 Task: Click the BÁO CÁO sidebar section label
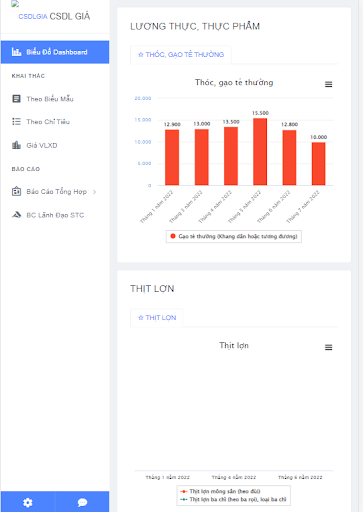(x=26, y=169)
